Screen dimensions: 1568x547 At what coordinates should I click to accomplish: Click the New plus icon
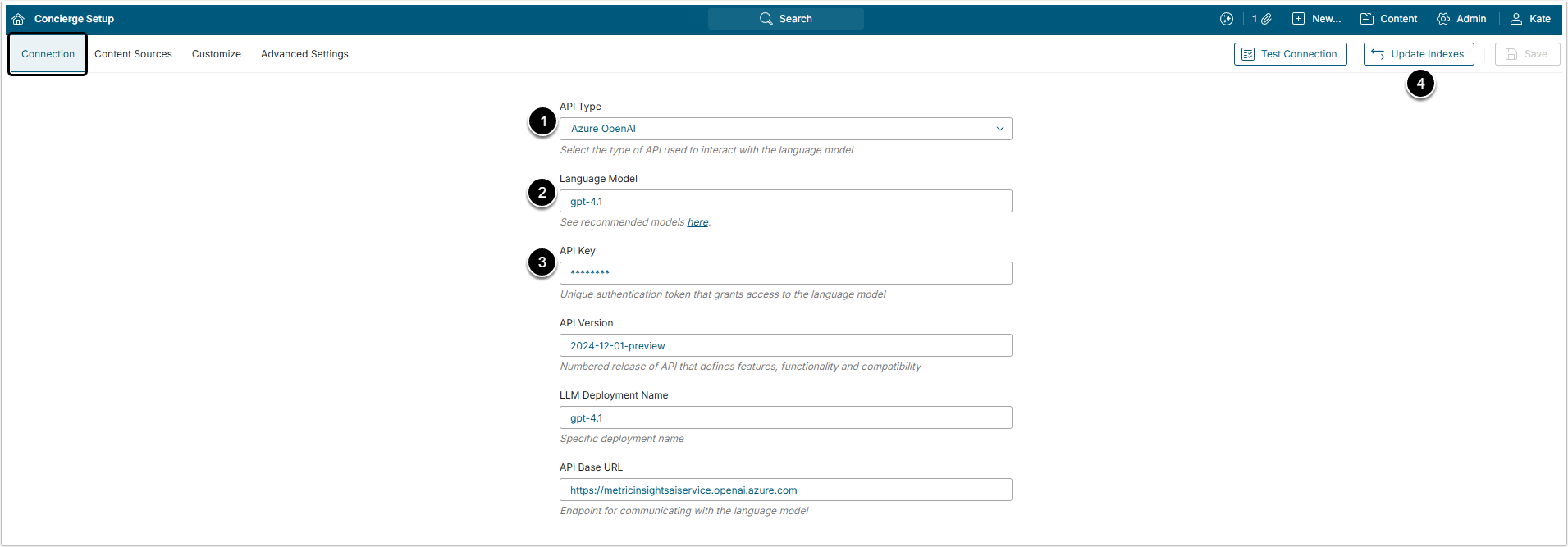(x=1298, y=19)
